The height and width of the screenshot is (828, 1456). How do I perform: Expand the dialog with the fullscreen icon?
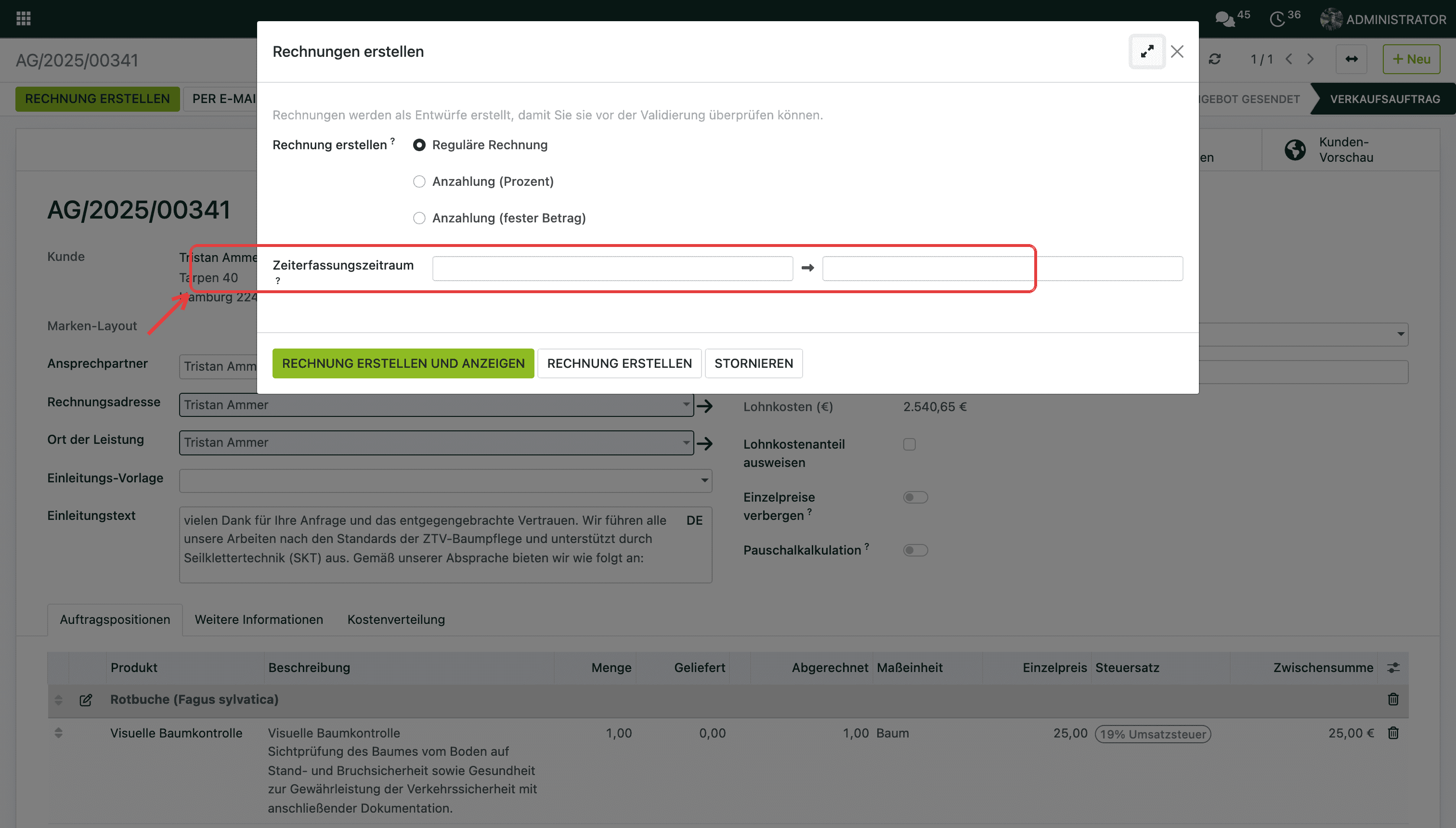(x=1147, y=52)
